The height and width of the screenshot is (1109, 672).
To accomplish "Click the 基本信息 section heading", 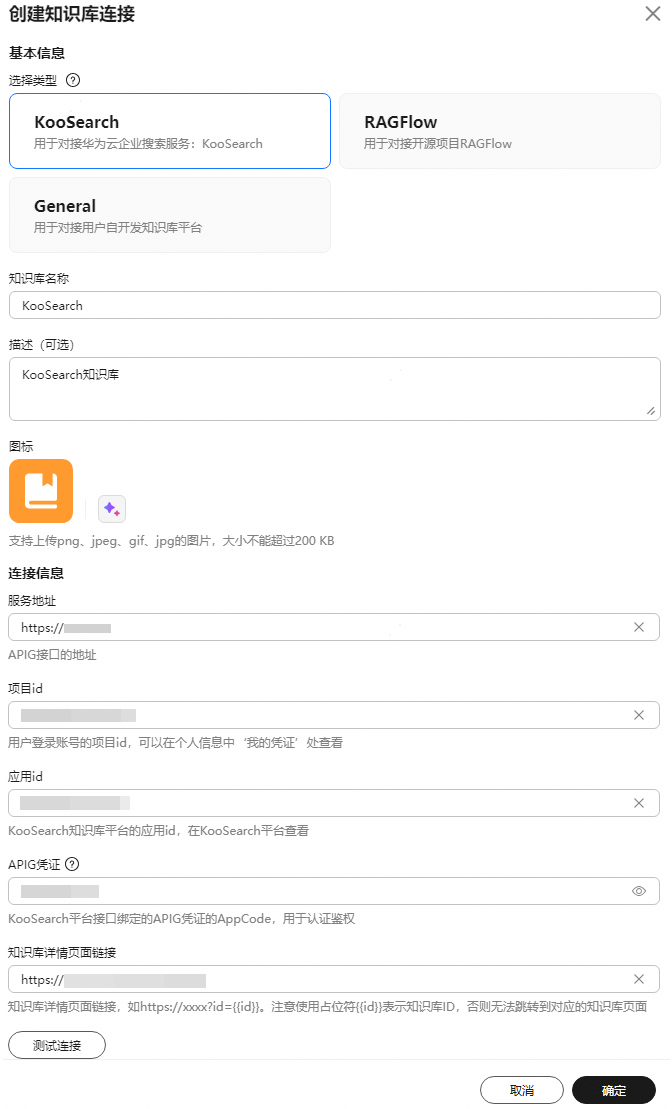I will [37, 53].
